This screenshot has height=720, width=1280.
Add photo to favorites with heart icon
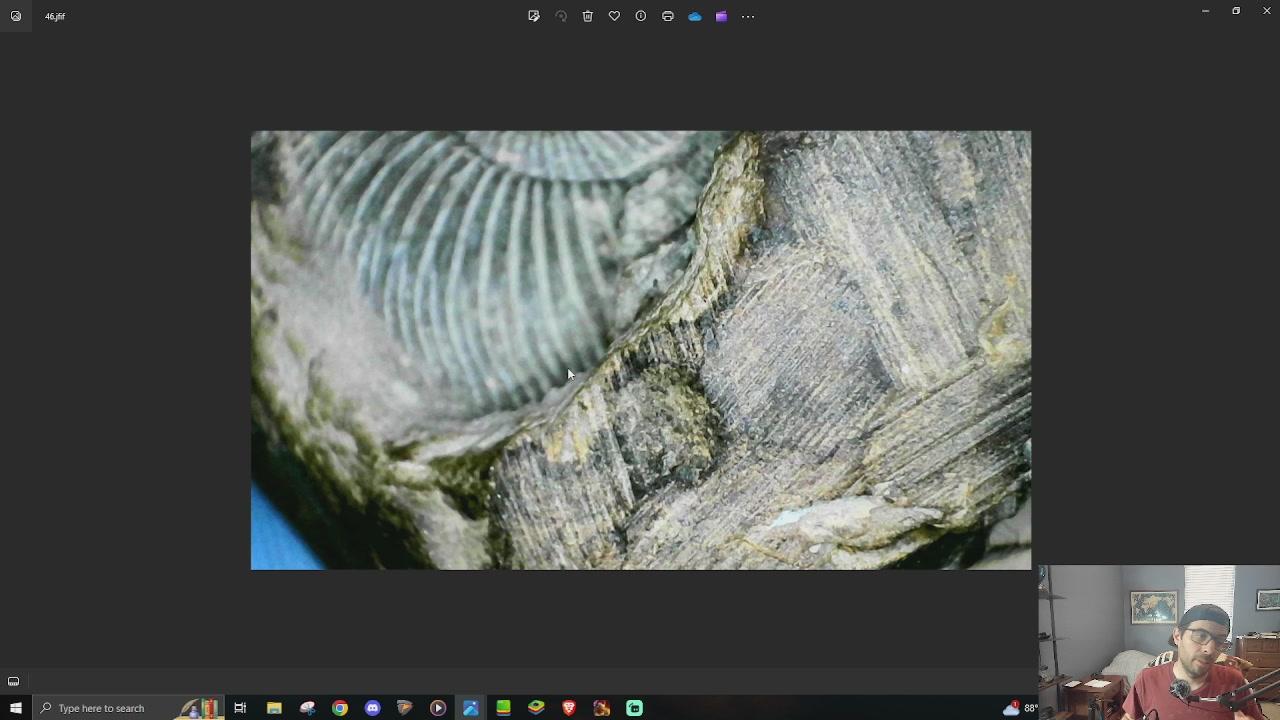pos(614,16)
